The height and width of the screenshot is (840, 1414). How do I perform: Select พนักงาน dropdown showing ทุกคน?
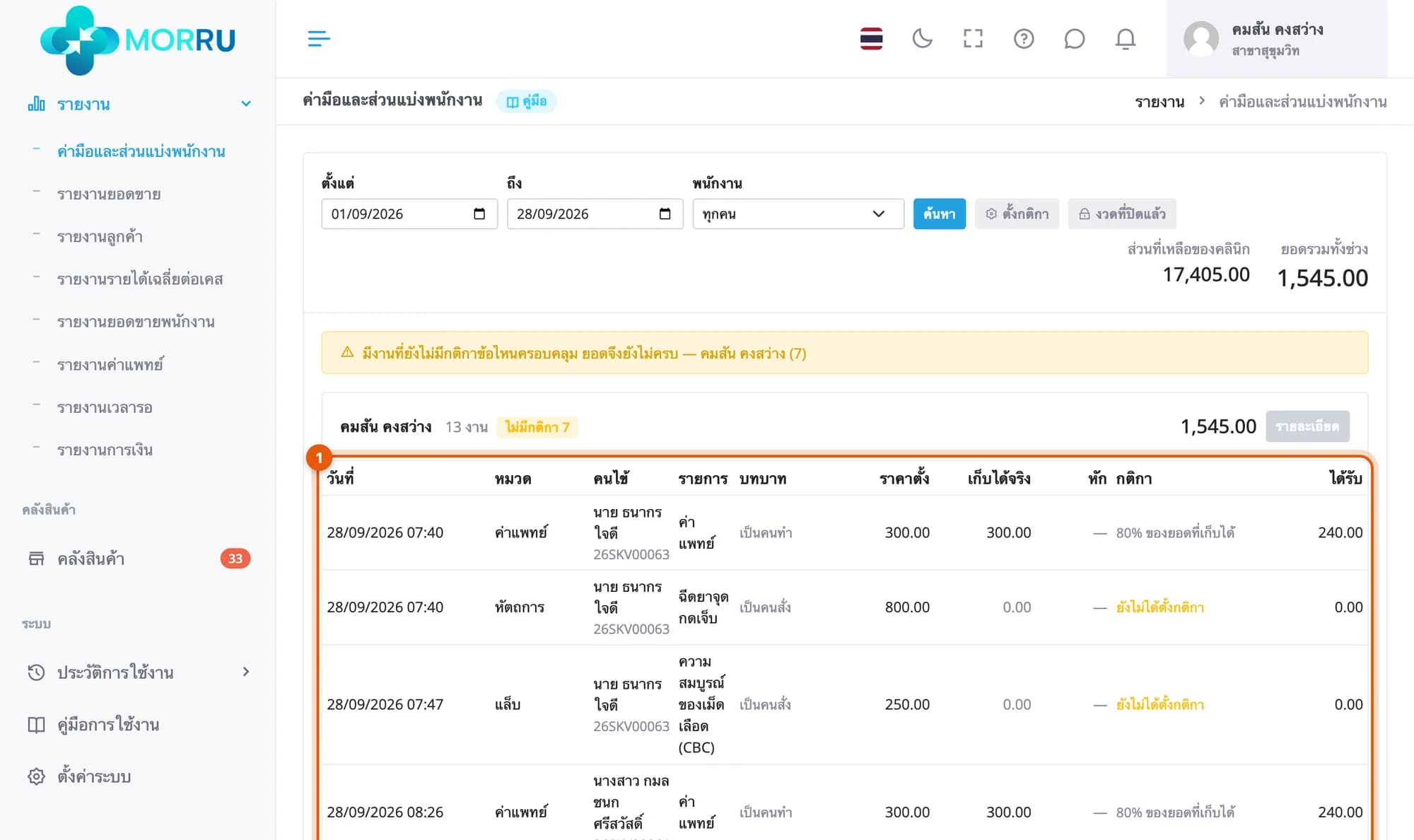[798, 214]
